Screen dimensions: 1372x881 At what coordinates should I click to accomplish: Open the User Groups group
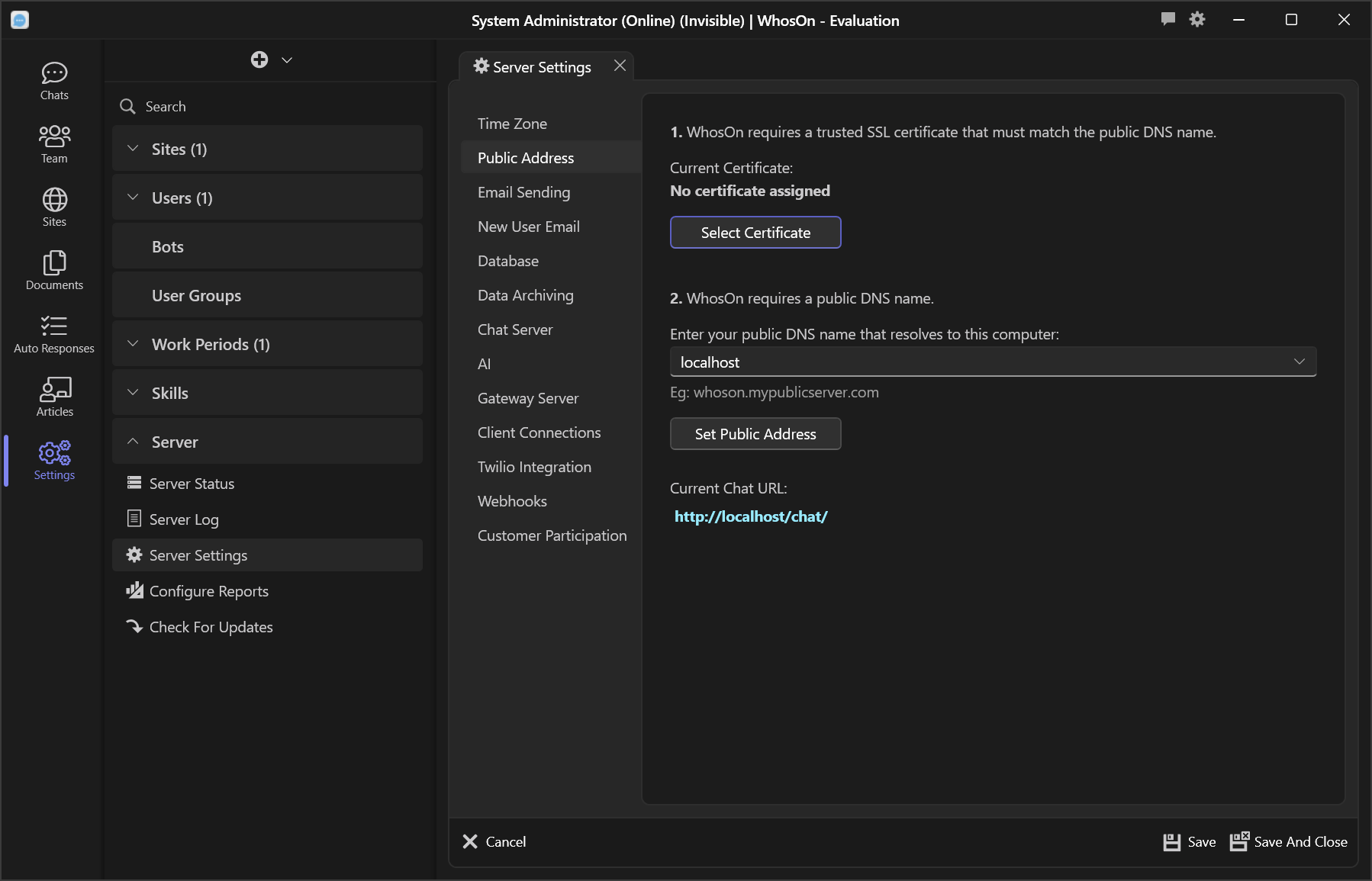(x=267, y=295)
